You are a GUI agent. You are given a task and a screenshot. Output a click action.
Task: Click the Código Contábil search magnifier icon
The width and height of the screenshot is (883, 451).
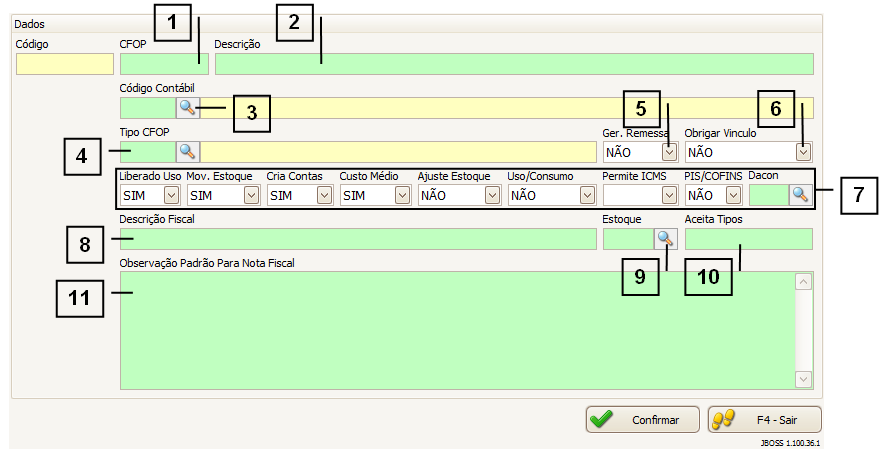[x=188, y=108]
